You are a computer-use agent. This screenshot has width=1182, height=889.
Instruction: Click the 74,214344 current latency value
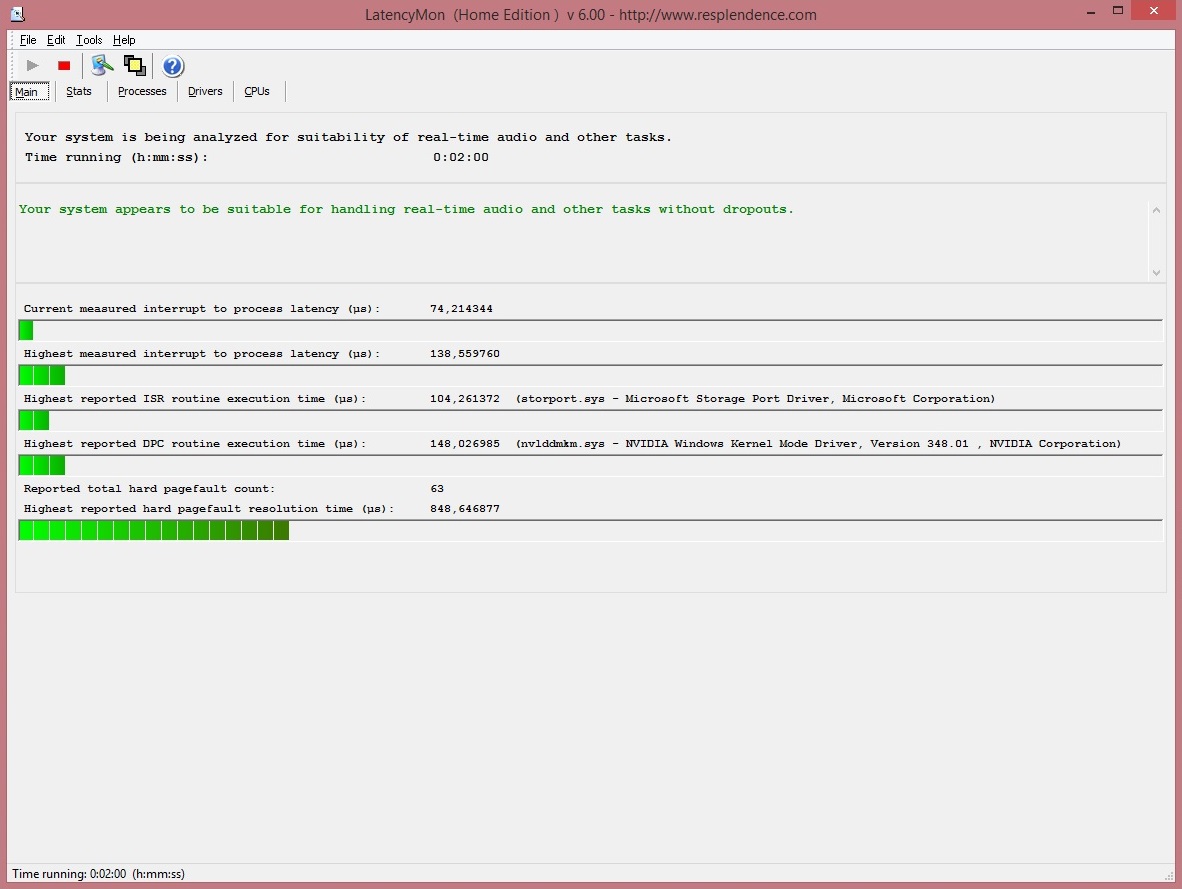461,308
